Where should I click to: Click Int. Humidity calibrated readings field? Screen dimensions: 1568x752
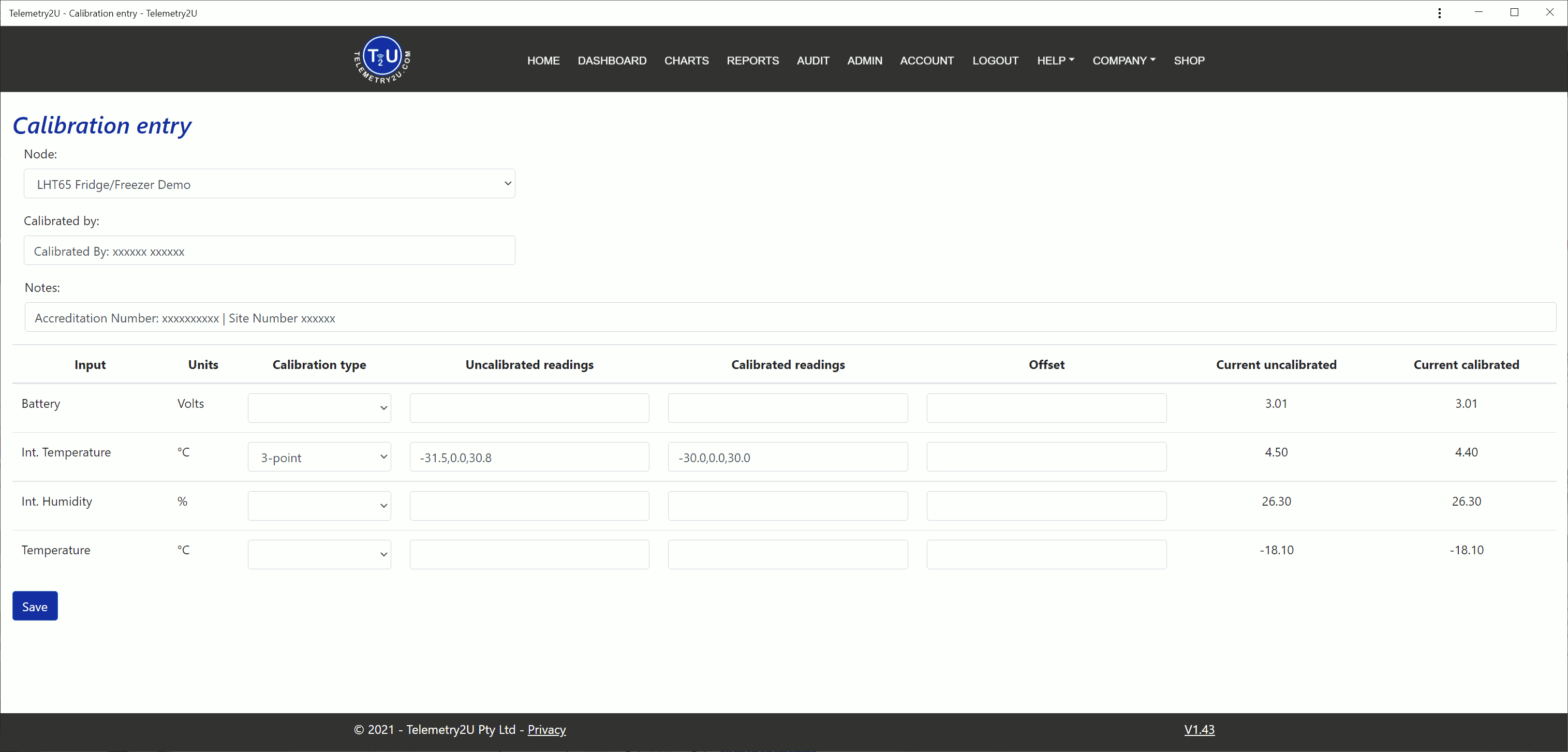[x=788, y=506]
